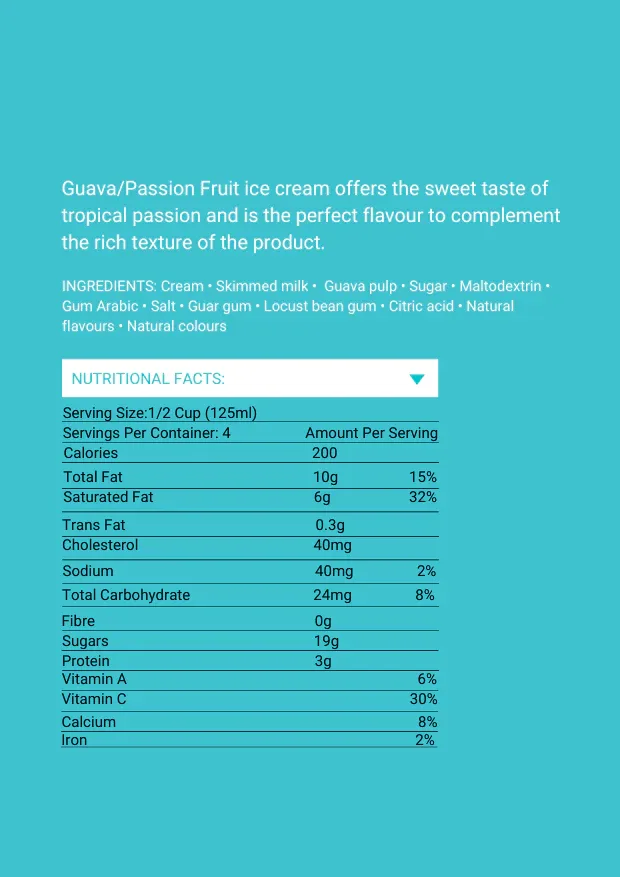This screenshot has width=620, height=877.
Task: Click the NUTRITIONAL FACTS header bar
Action: point(250,378)
